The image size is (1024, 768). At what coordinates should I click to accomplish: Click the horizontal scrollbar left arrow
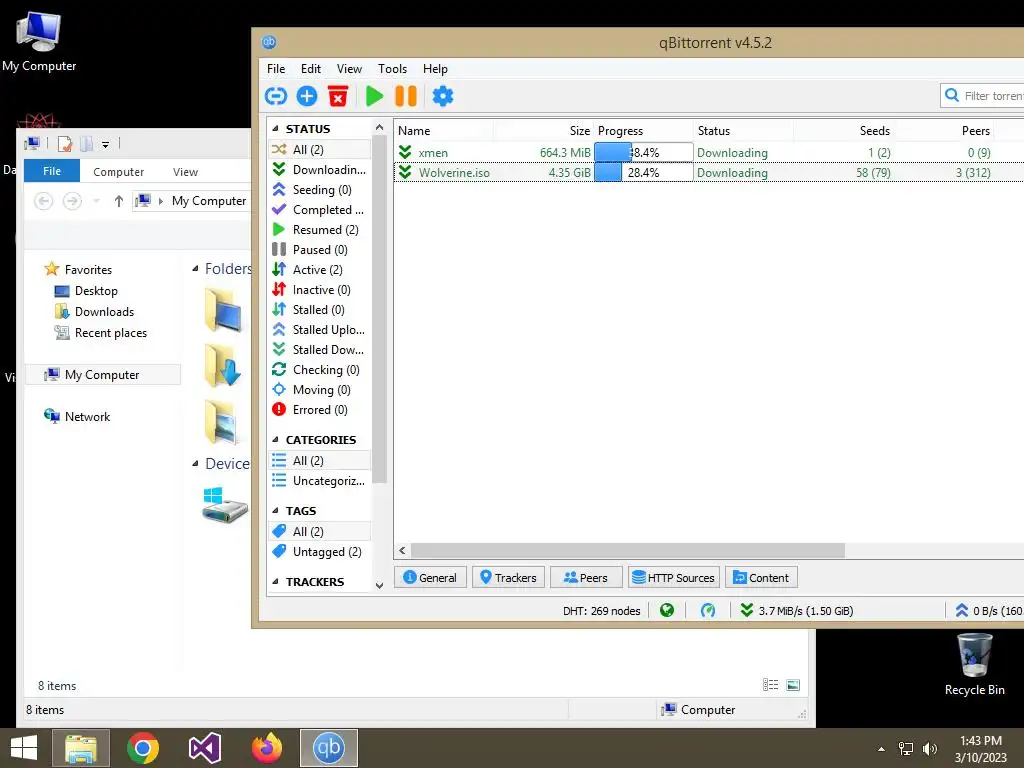402,551
